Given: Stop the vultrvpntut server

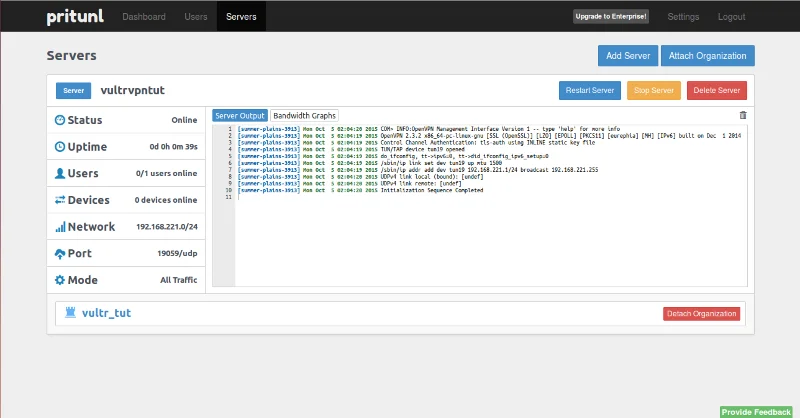Looking at the screenshot, I should point(654,90).
